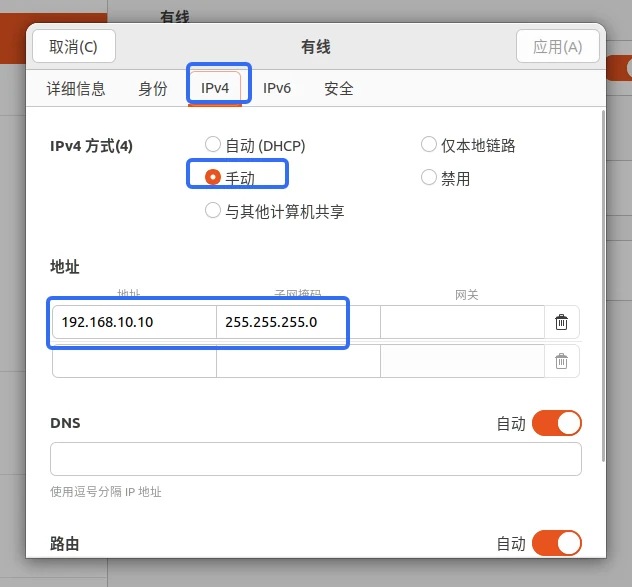Delete the 192.168.10.10 address row
Screen dimensions: 632x587
(561, 322)
